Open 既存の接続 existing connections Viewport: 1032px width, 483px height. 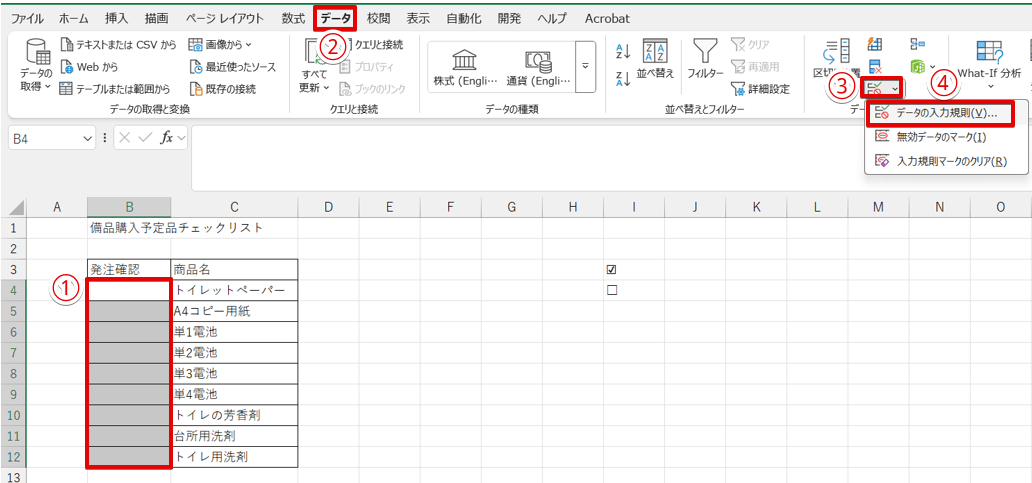(x=222, y=88)
